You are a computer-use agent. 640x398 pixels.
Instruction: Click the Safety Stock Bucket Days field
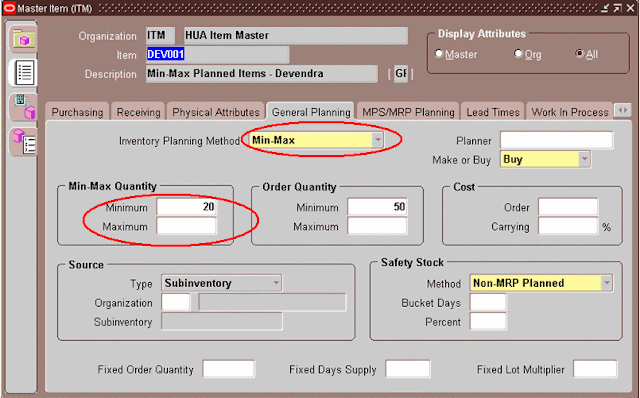pyautogui.click(x=488, y=302)
